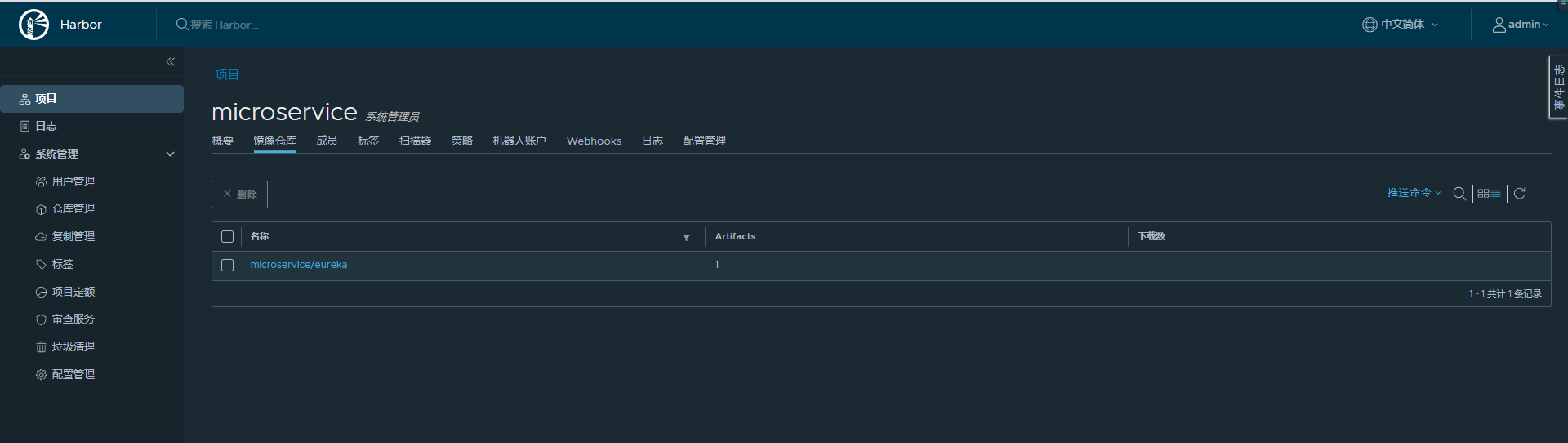1568x443 pixels.
Task: Go to project 配置管理 tab
Action: [x=705, y=141]
